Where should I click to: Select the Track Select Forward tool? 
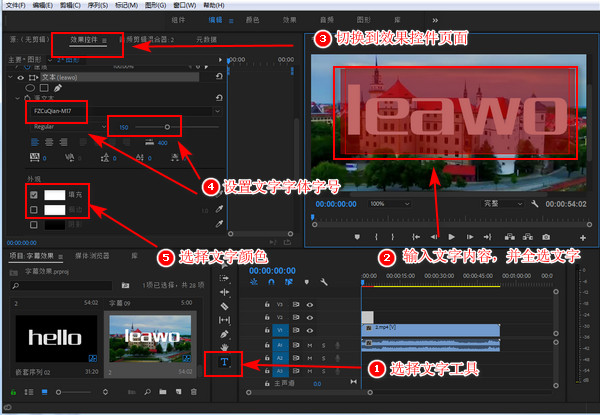point(224,278)
